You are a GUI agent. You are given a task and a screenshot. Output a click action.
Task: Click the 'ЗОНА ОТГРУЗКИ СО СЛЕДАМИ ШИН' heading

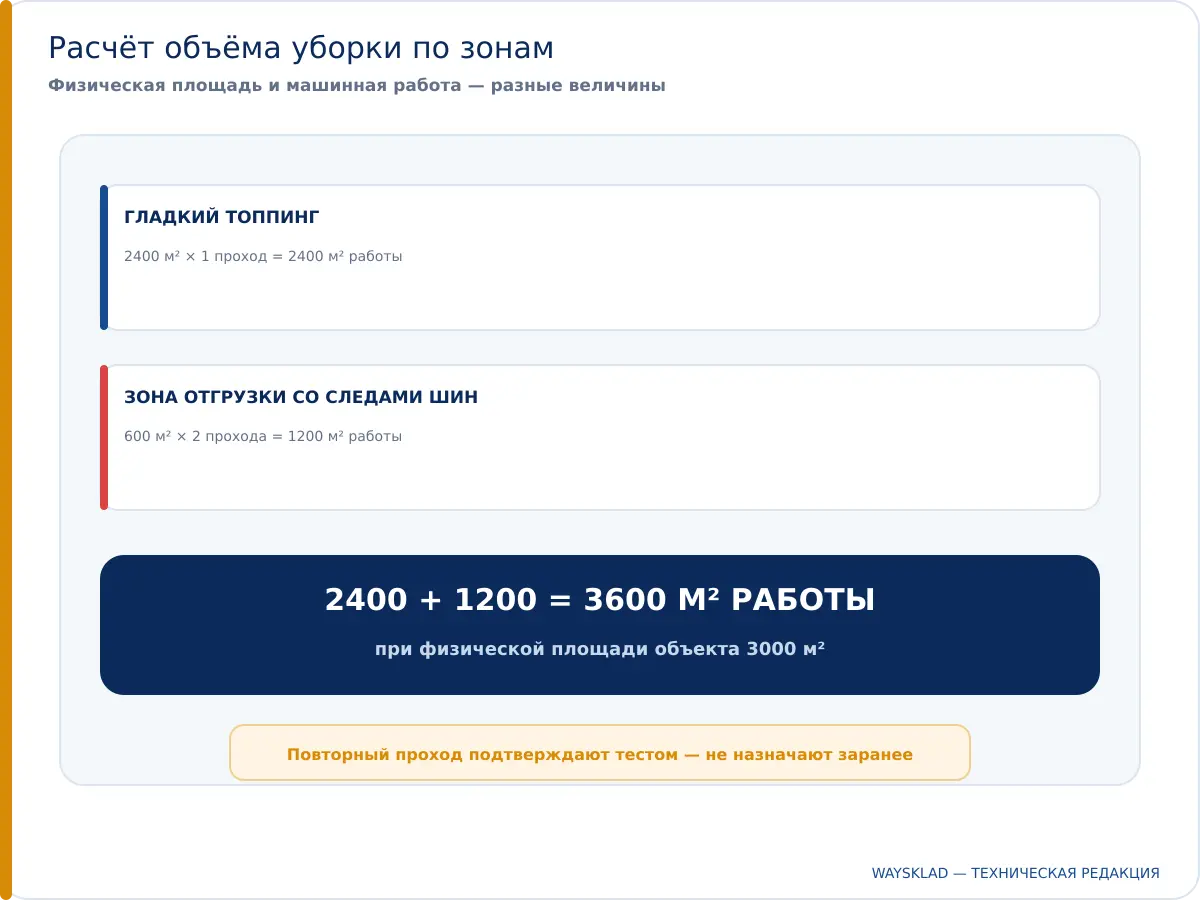pos(301,397)
